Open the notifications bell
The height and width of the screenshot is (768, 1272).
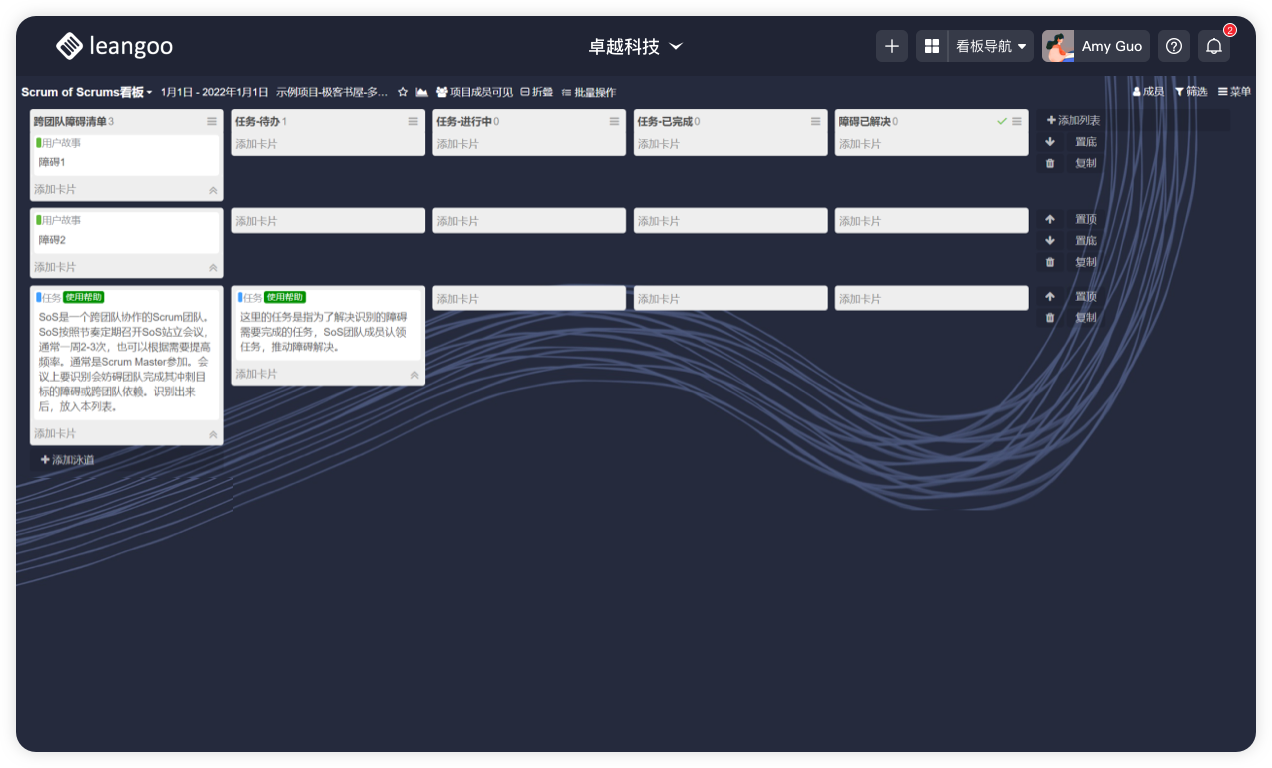tap(1214, 46)
